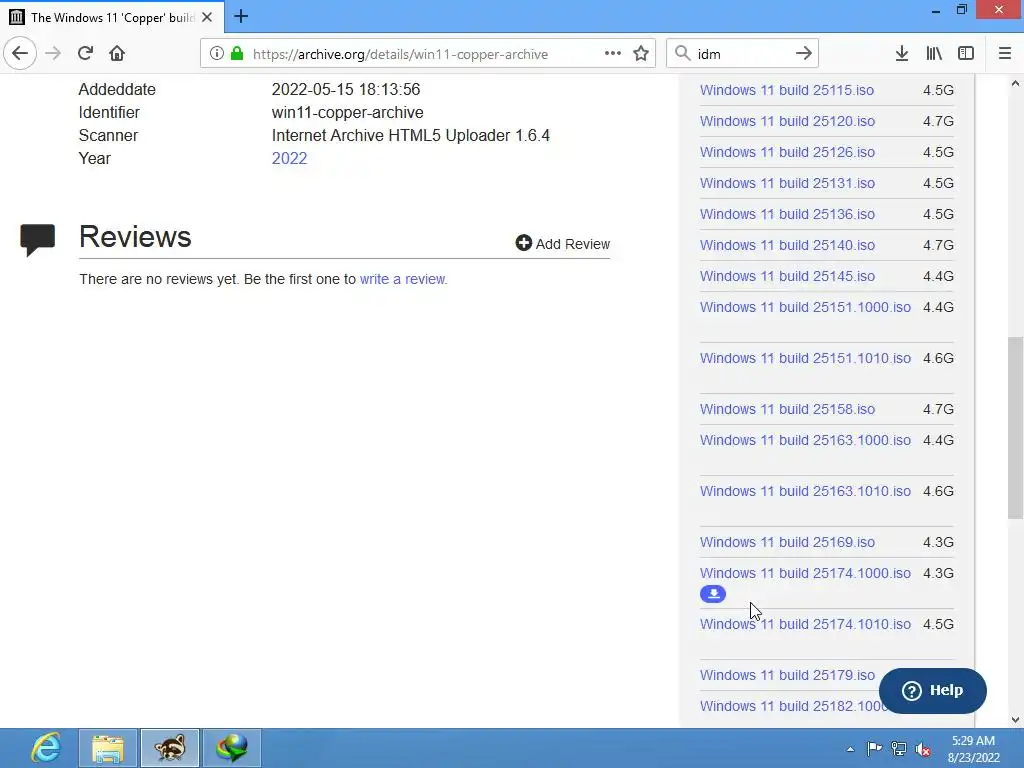This screenshot has width=1024, height=768.
Task: Download Windows 11 build 25115.iso
Action: click(787, 90)
